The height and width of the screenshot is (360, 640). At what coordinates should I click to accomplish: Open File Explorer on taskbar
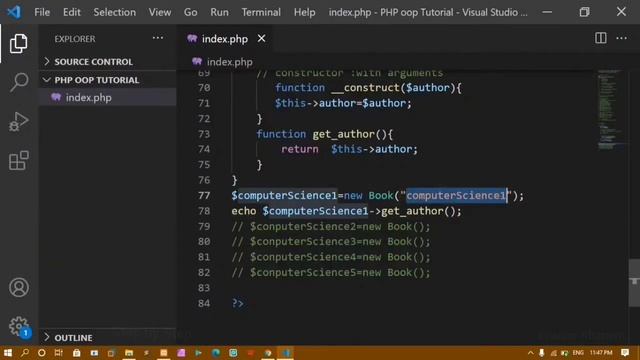(x=129, y=353)
